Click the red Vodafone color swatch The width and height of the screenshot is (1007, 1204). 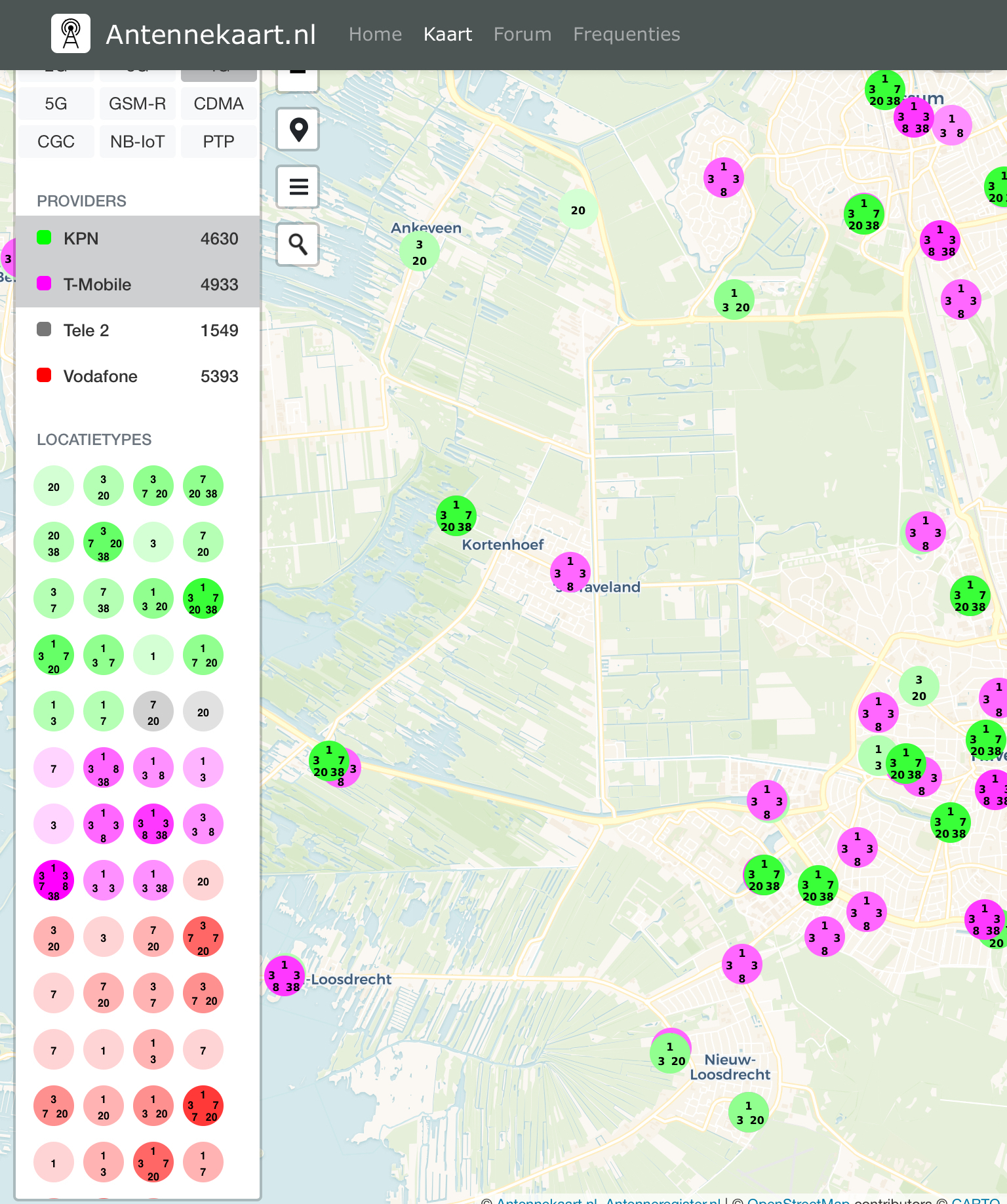44,375
